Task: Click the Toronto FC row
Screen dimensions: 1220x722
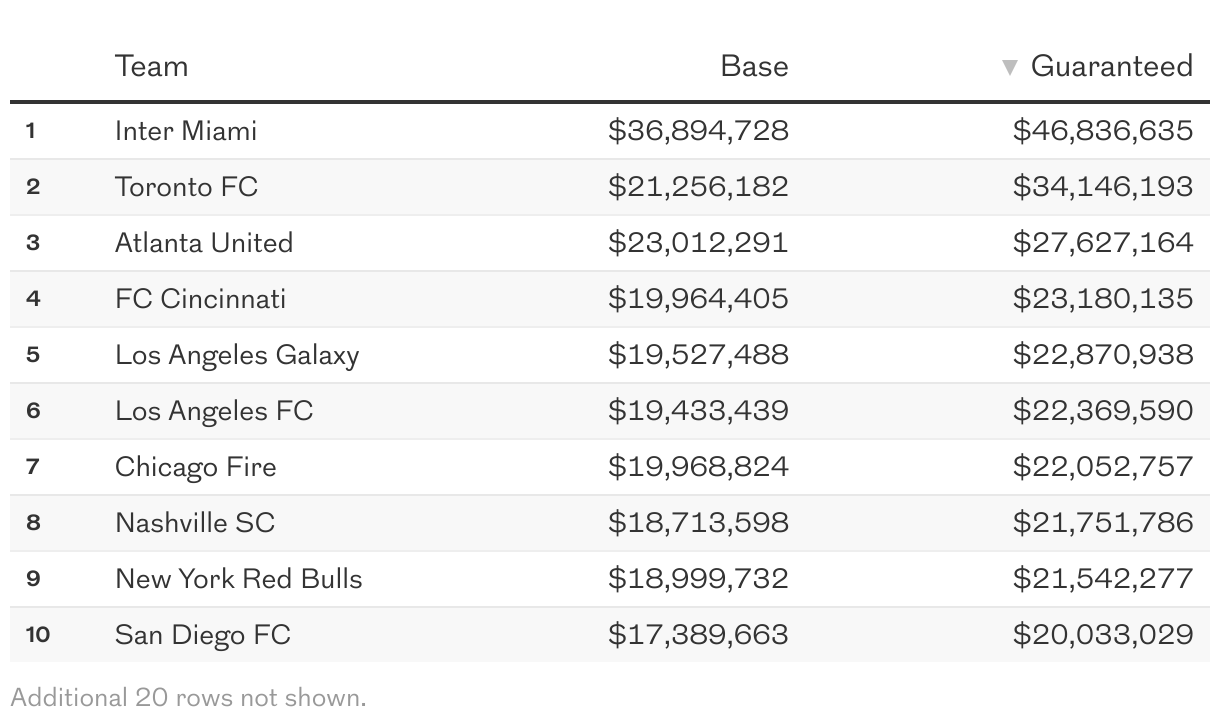Action: (186, 187)
